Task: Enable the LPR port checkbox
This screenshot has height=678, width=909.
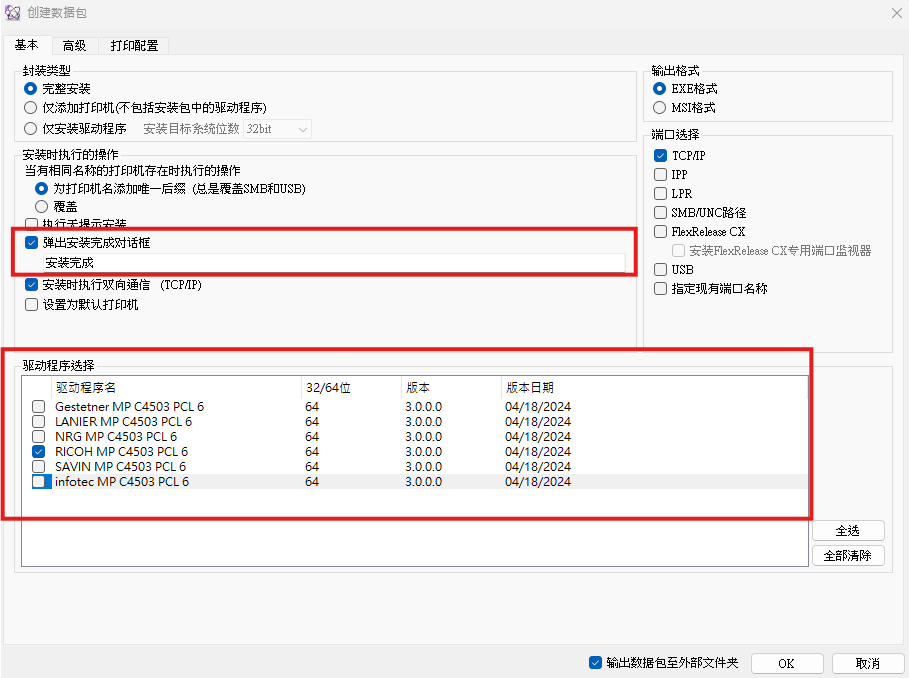Action: pos(660,194)
